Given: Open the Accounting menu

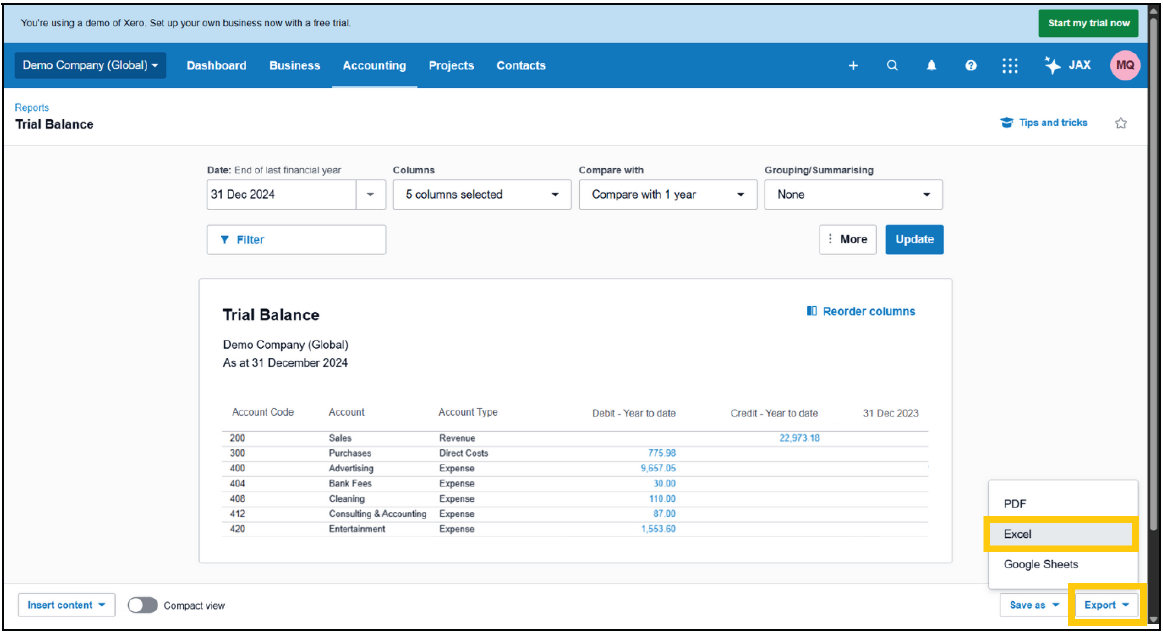Looking at the screenshot, I should pos(375,65).
